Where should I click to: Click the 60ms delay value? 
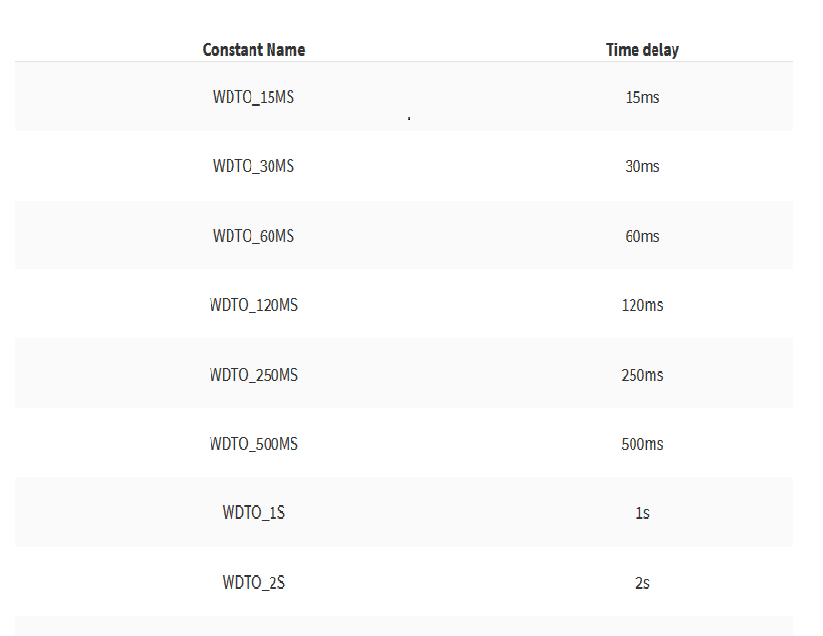point(642,236)
